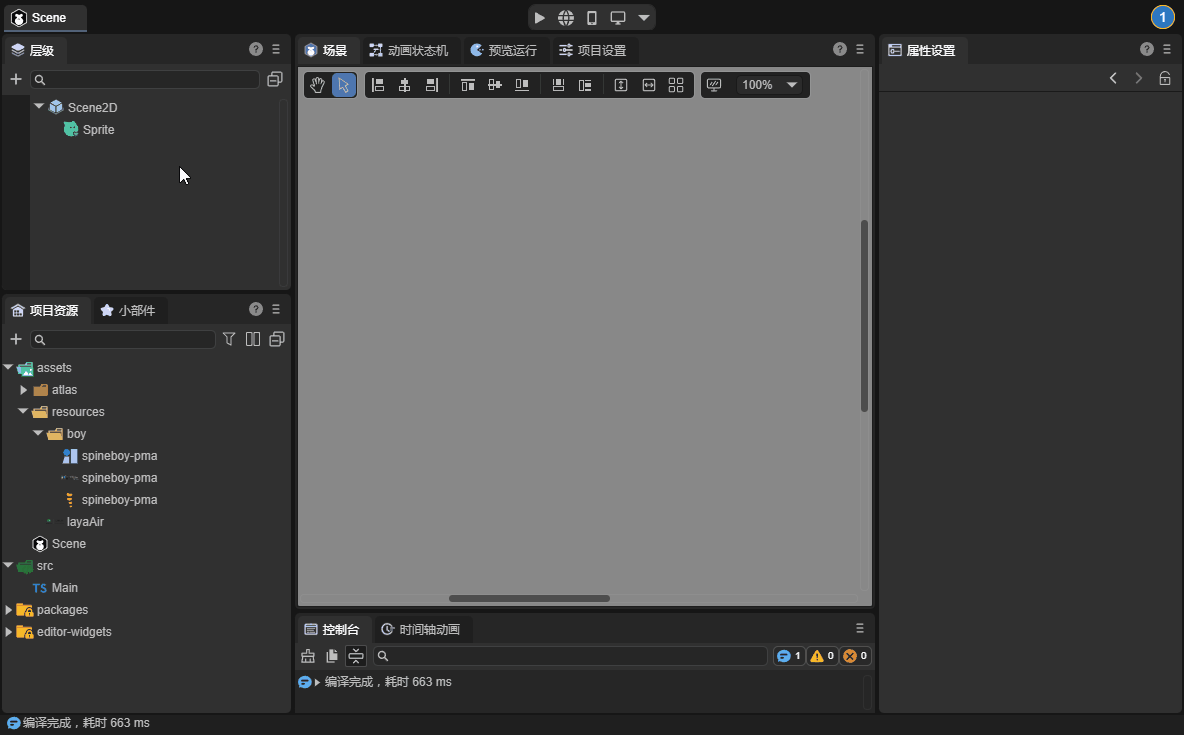
Task: Switch to the 动画状态机 tab
Action: 409,50
